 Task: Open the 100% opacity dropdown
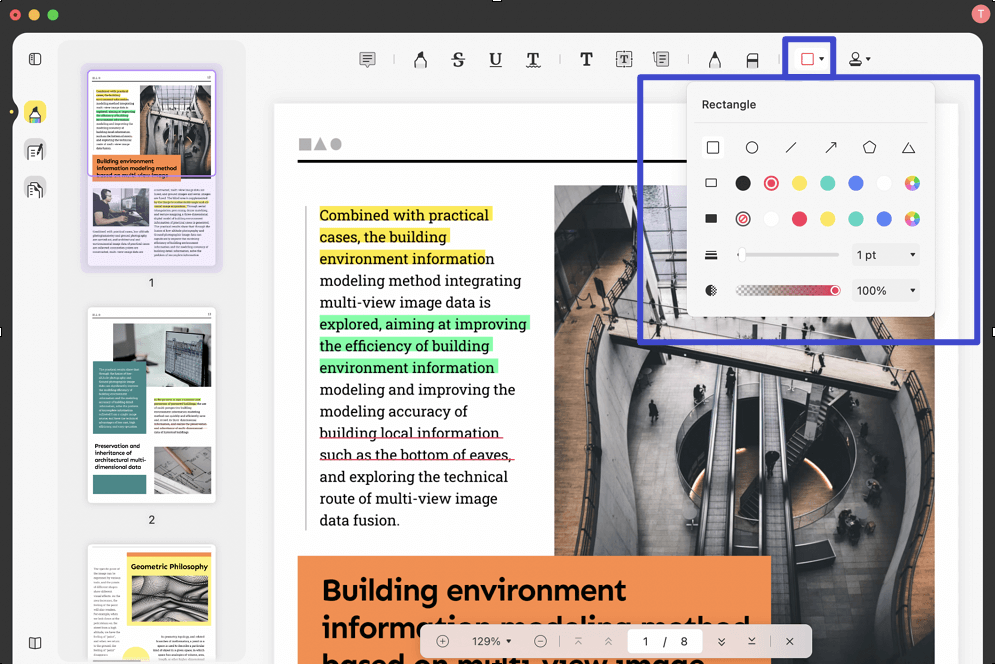pos(884,290)
